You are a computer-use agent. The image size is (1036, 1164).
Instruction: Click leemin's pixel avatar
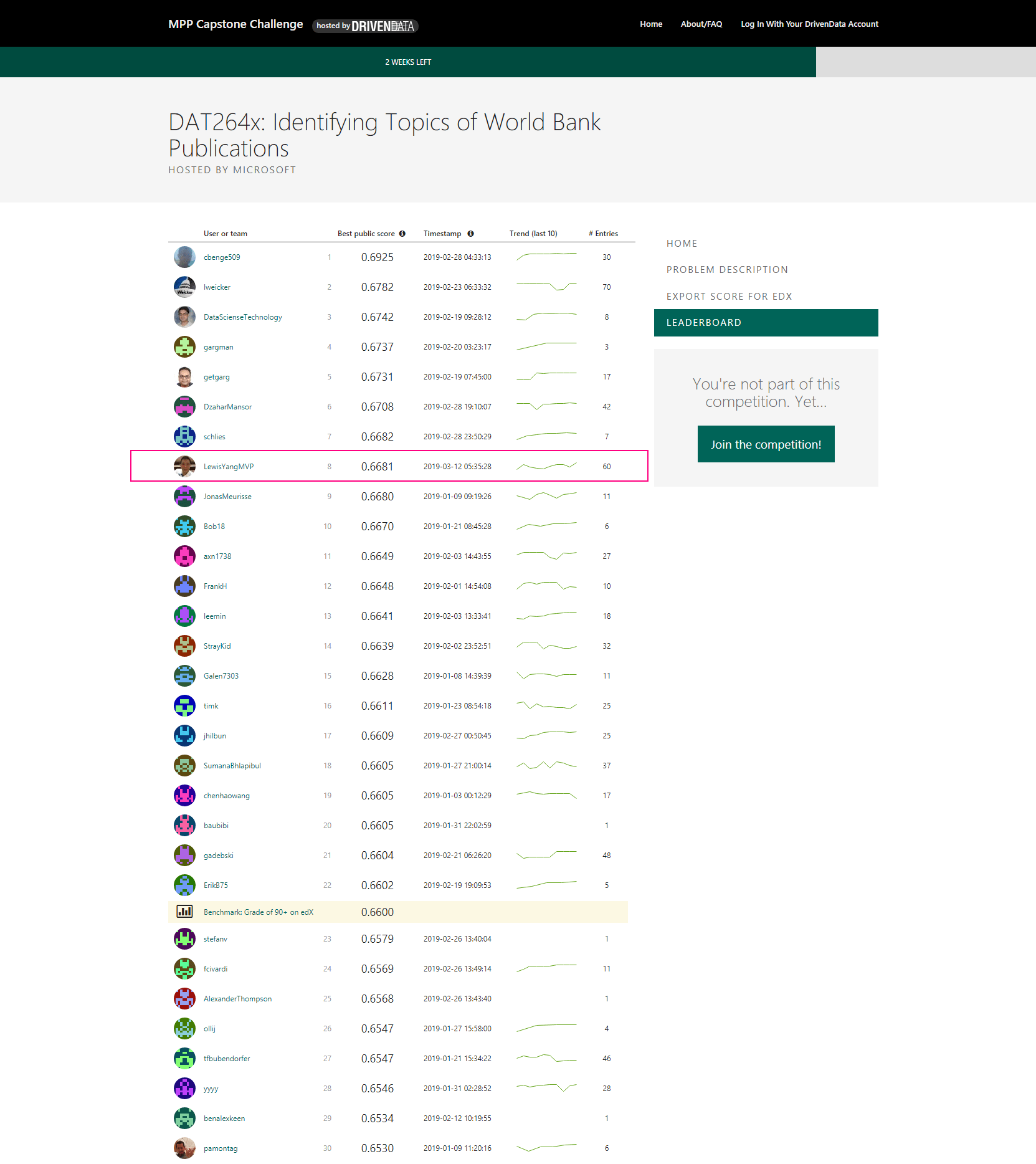(184, 616)
